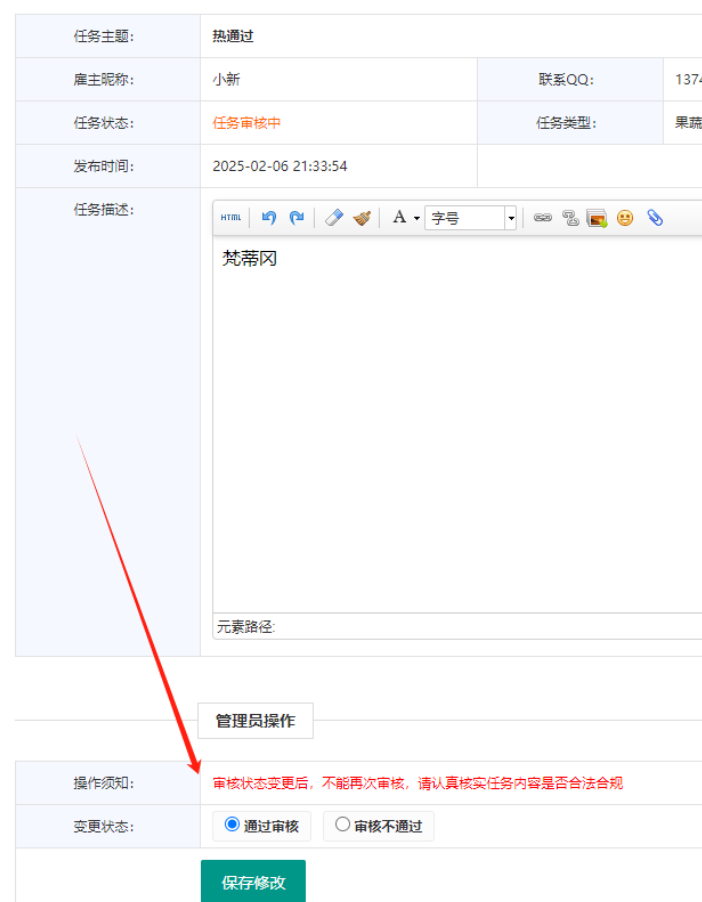Image resolution: width=702 pixels, height=902 pixels.
Task: Open the 字号 font size dropdown
Action: 470,218
